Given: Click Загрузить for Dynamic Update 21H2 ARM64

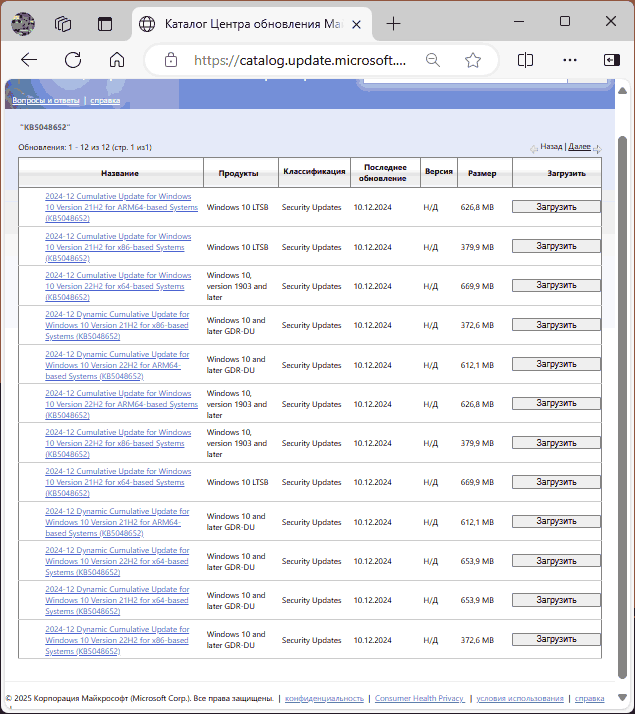Looking at the screenshot, I should click(556, 521).
